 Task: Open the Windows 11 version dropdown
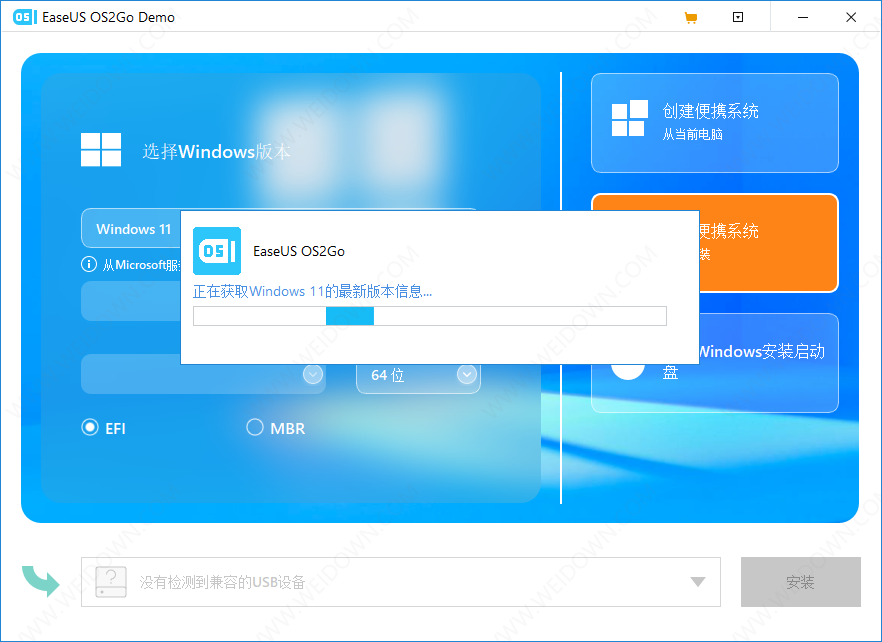pos(131,228)
